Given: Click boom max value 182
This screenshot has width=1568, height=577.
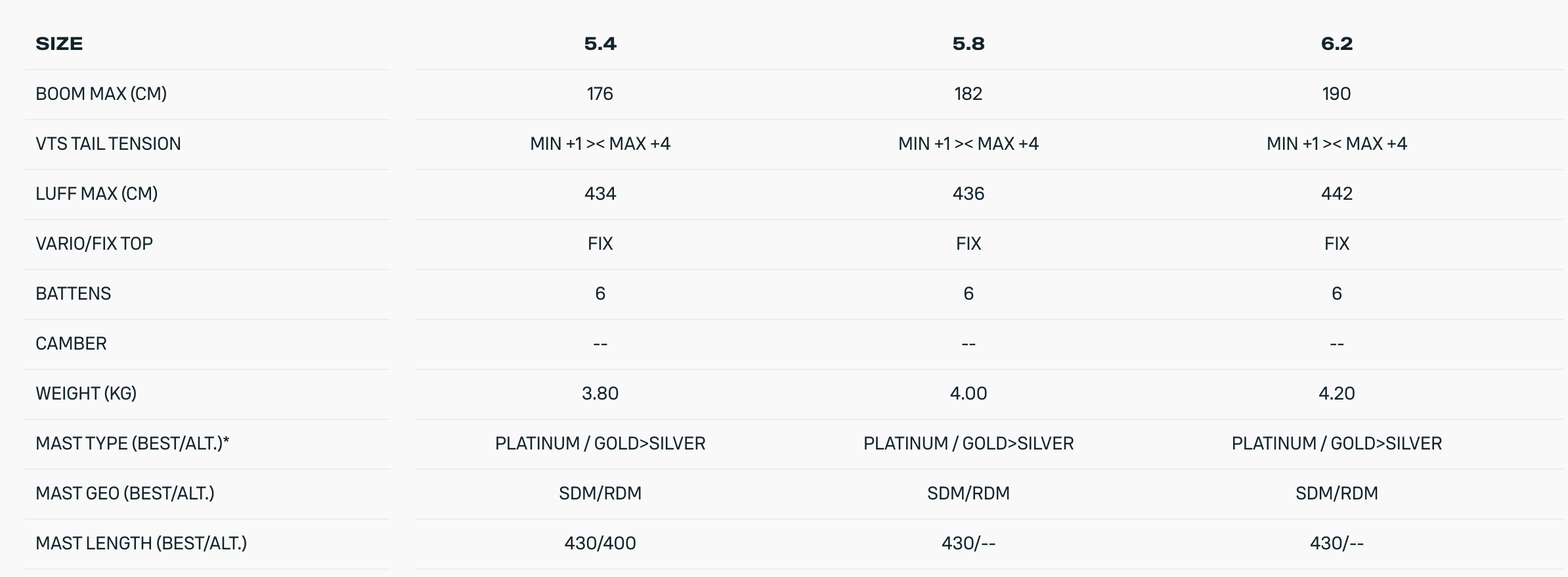Looking at the screenshot, I should 969,94.
